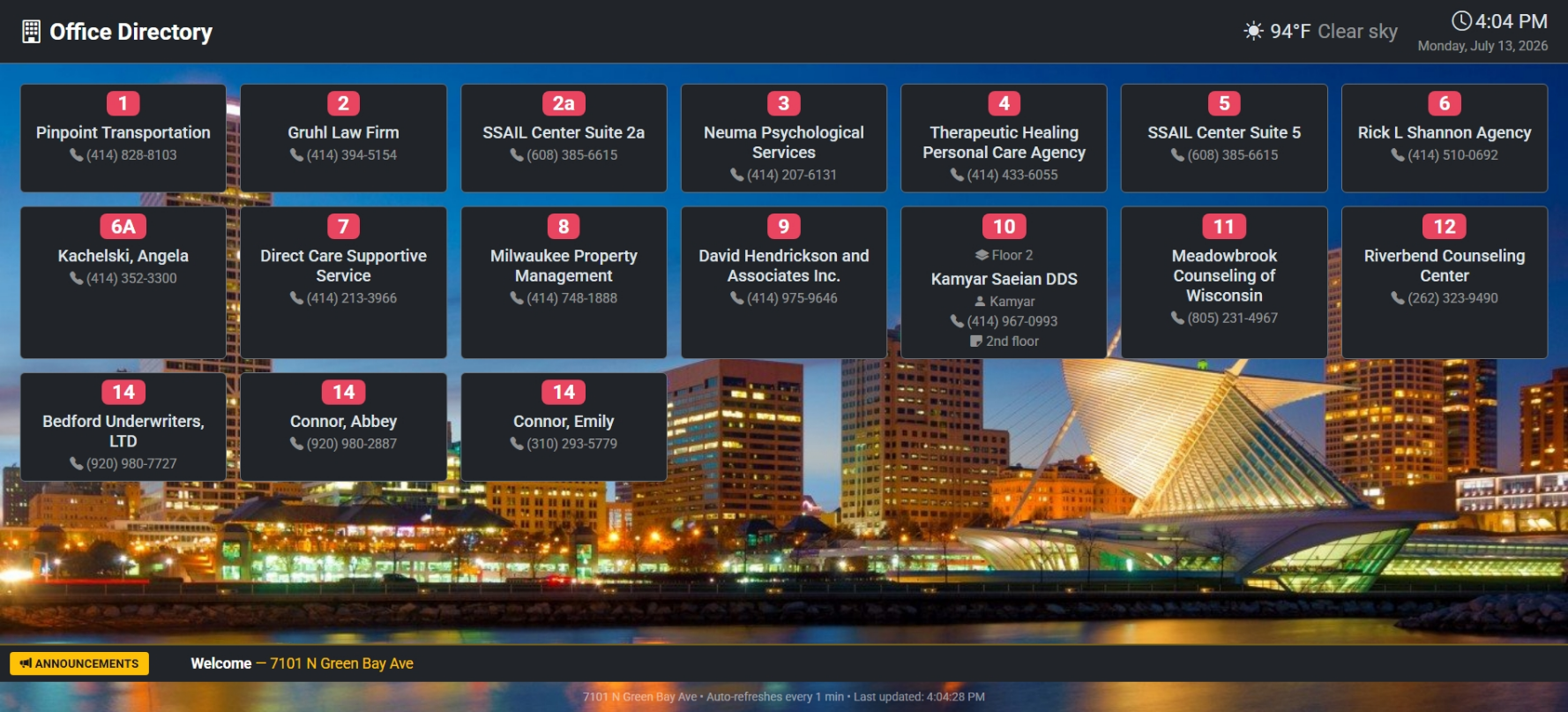Click the phone icon for Pinpoint Transportation

[77, 155]
